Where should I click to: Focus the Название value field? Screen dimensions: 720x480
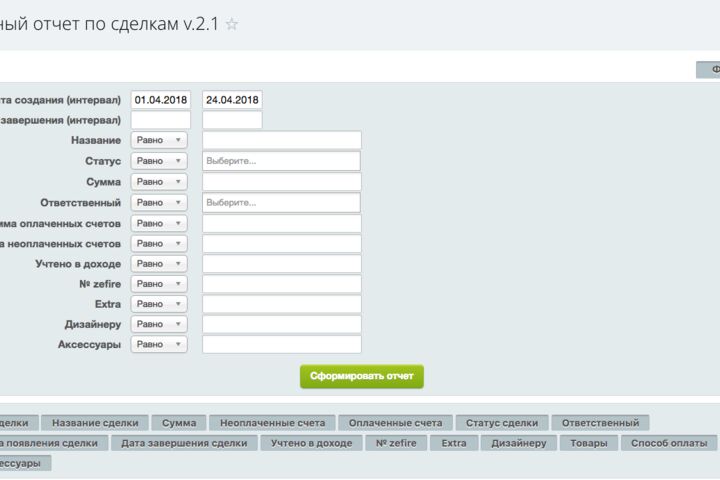(x=281, y=140)
